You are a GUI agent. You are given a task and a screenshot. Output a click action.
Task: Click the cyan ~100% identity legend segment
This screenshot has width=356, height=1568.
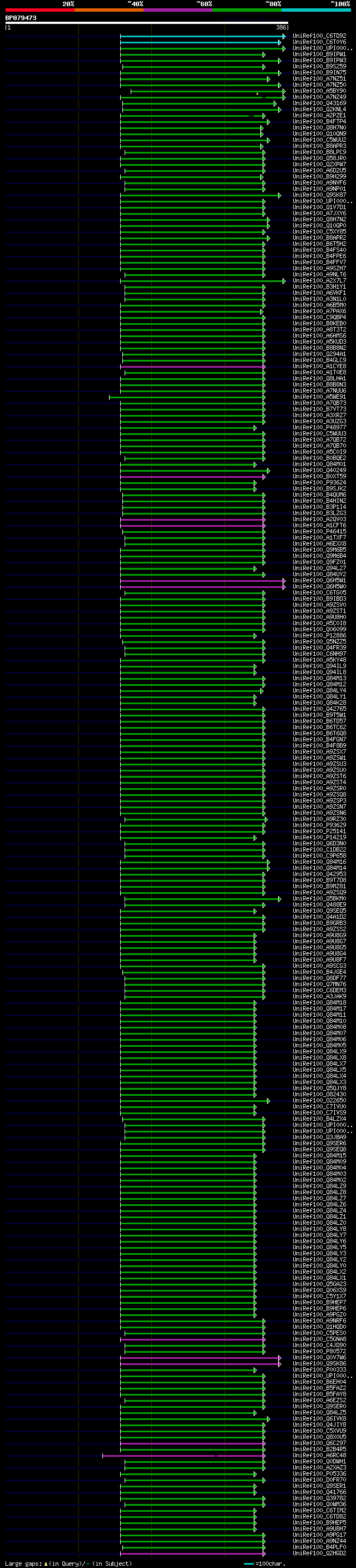(316, 10)
